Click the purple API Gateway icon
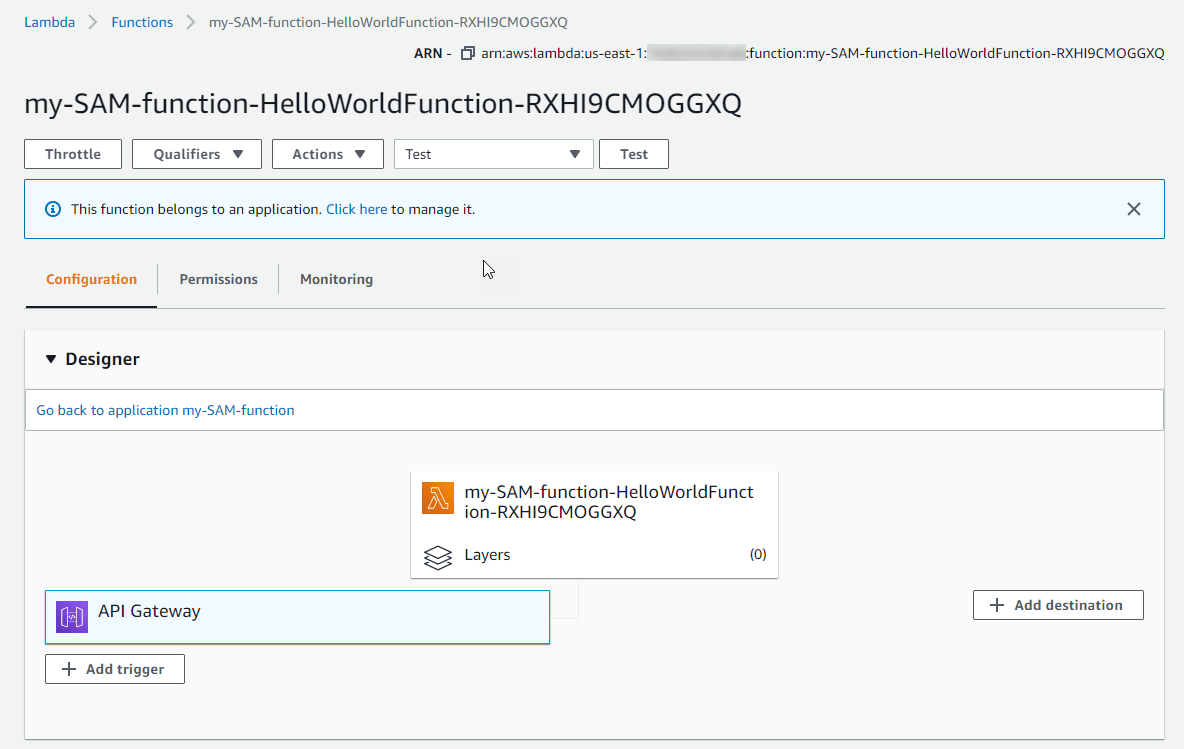Viewport: 1184px width, 749px height. (72, 617)
